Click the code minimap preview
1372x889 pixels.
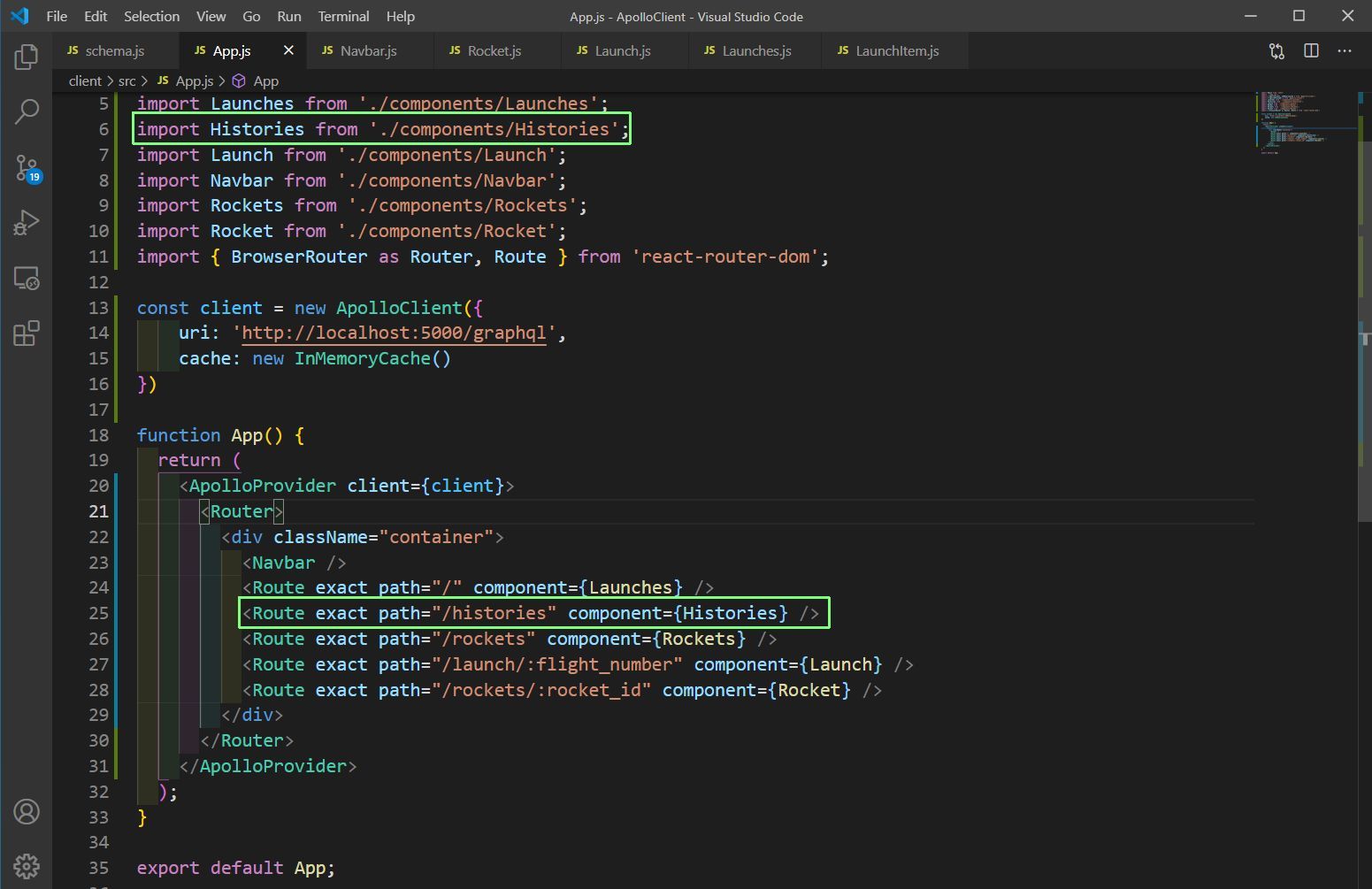pyautogui.click(x=1306, y=123)
